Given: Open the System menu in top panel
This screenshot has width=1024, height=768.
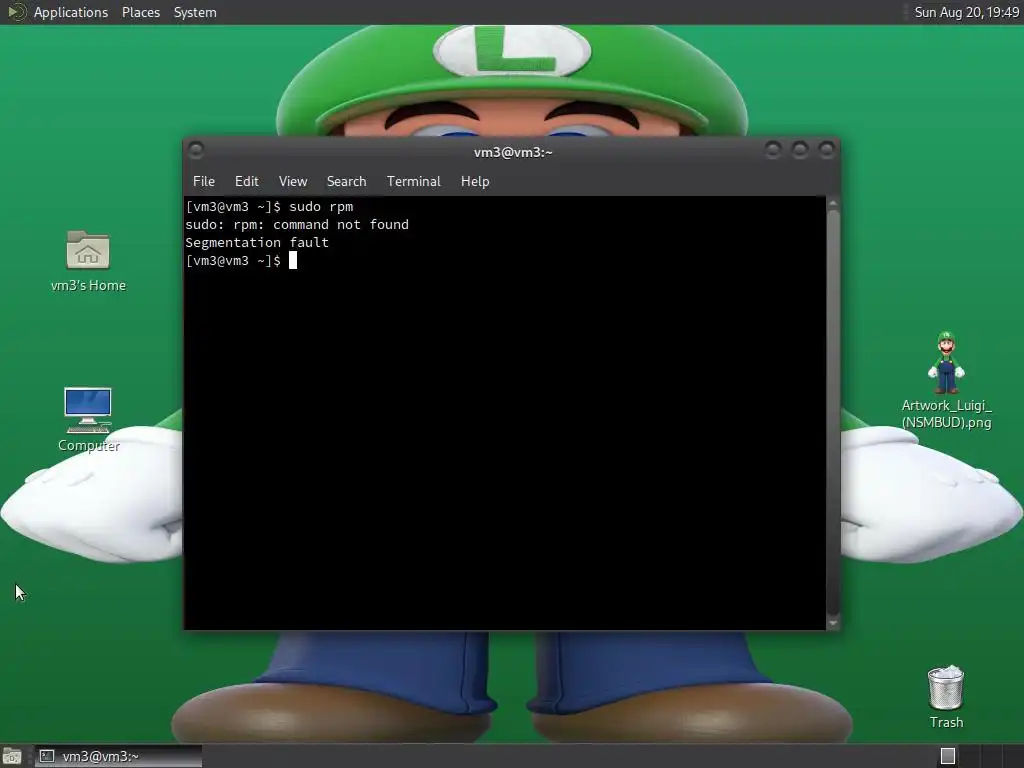Looking at the screenshot, I should [195, 12].
